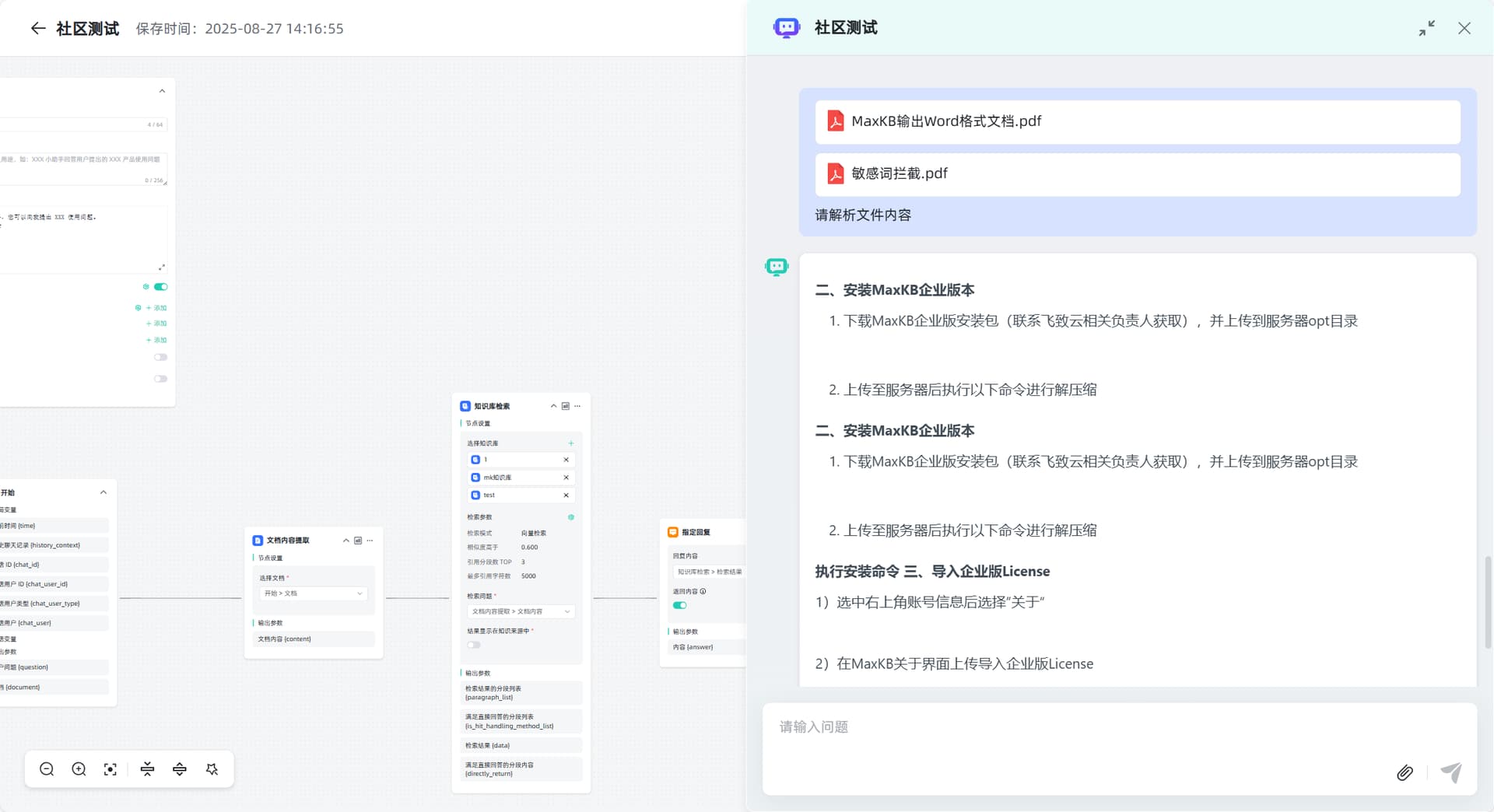This screenshot has height=812, width=1494.
Task: Fit the canvas to screen
Action: [110, 769]
